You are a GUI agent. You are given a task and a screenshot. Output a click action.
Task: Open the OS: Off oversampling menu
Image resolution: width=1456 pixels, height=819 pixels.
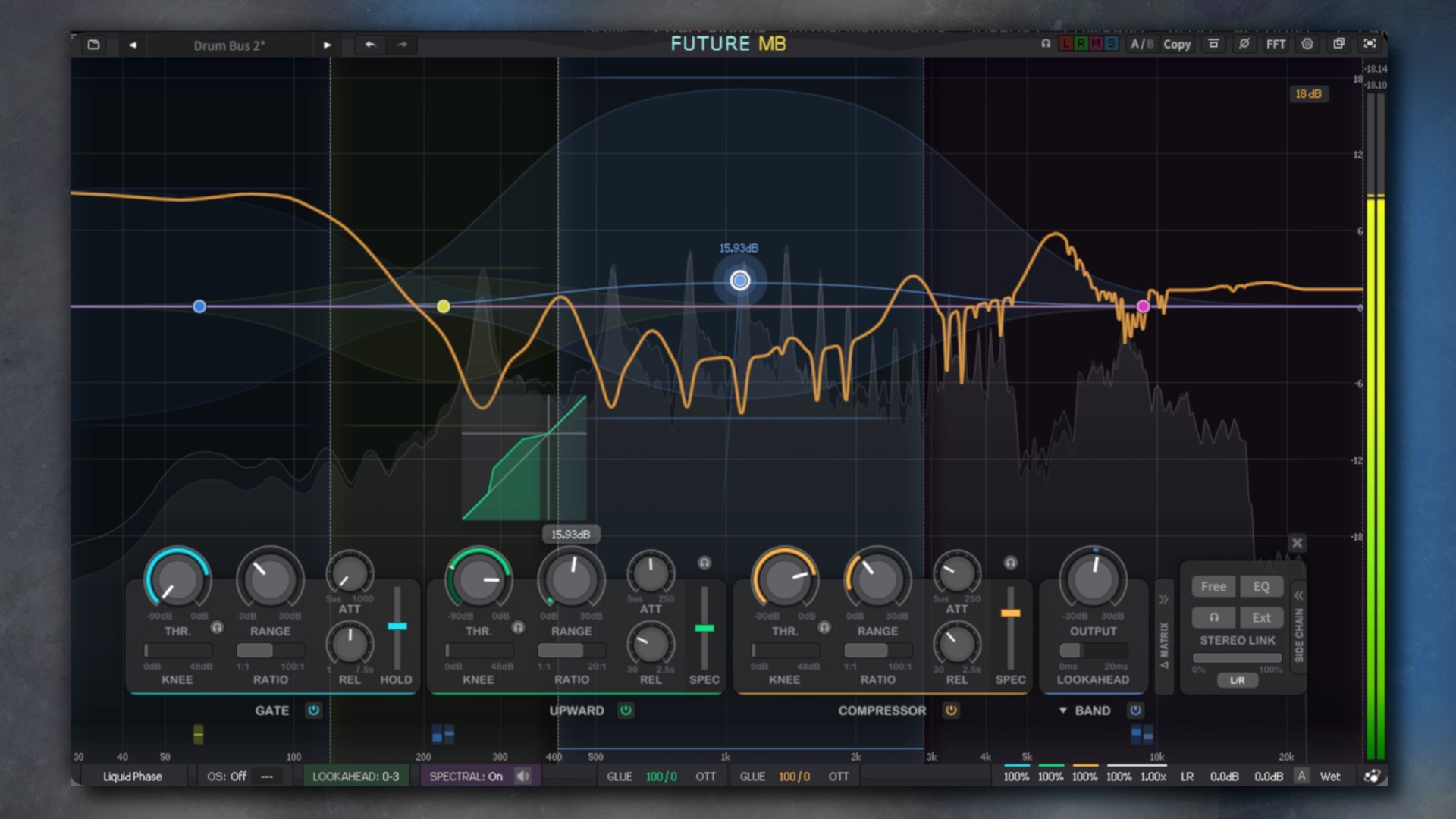(x=227, y=777)
